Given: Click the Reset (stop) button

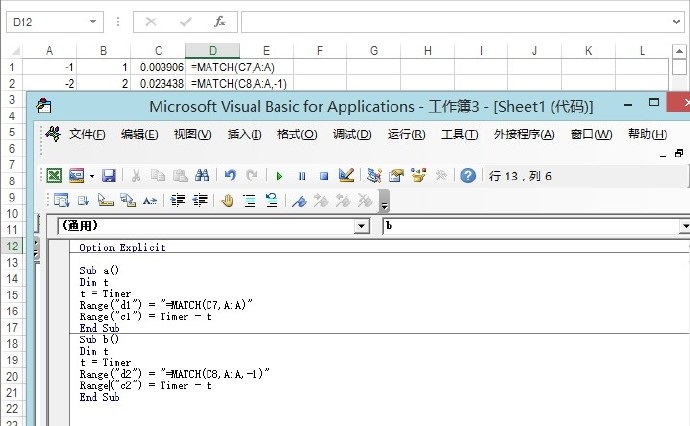Looking at the screenshot, I should (324, 176).
